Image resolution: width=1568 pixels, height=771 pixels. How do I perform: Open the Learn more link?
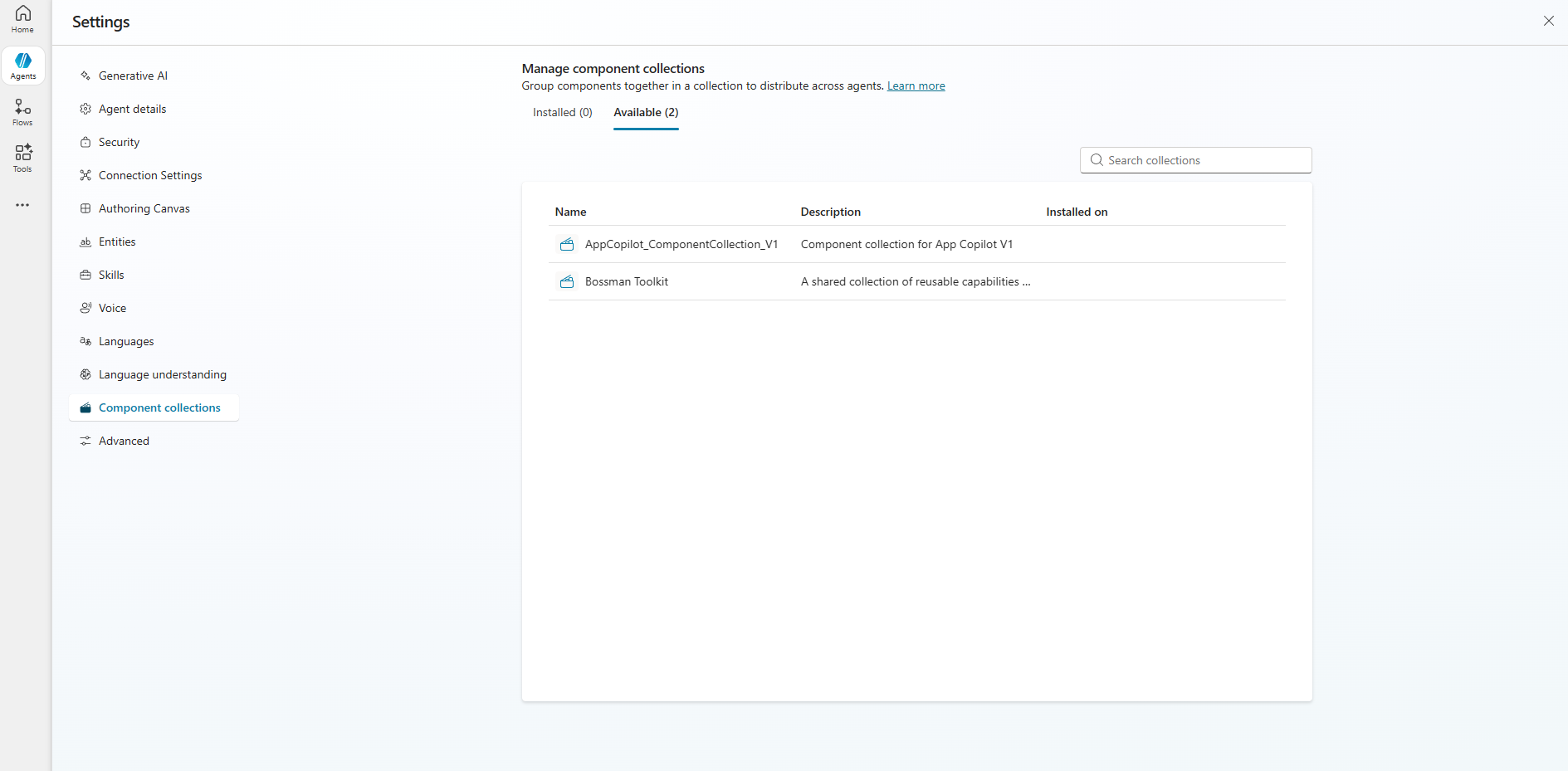tap(916, 86)
